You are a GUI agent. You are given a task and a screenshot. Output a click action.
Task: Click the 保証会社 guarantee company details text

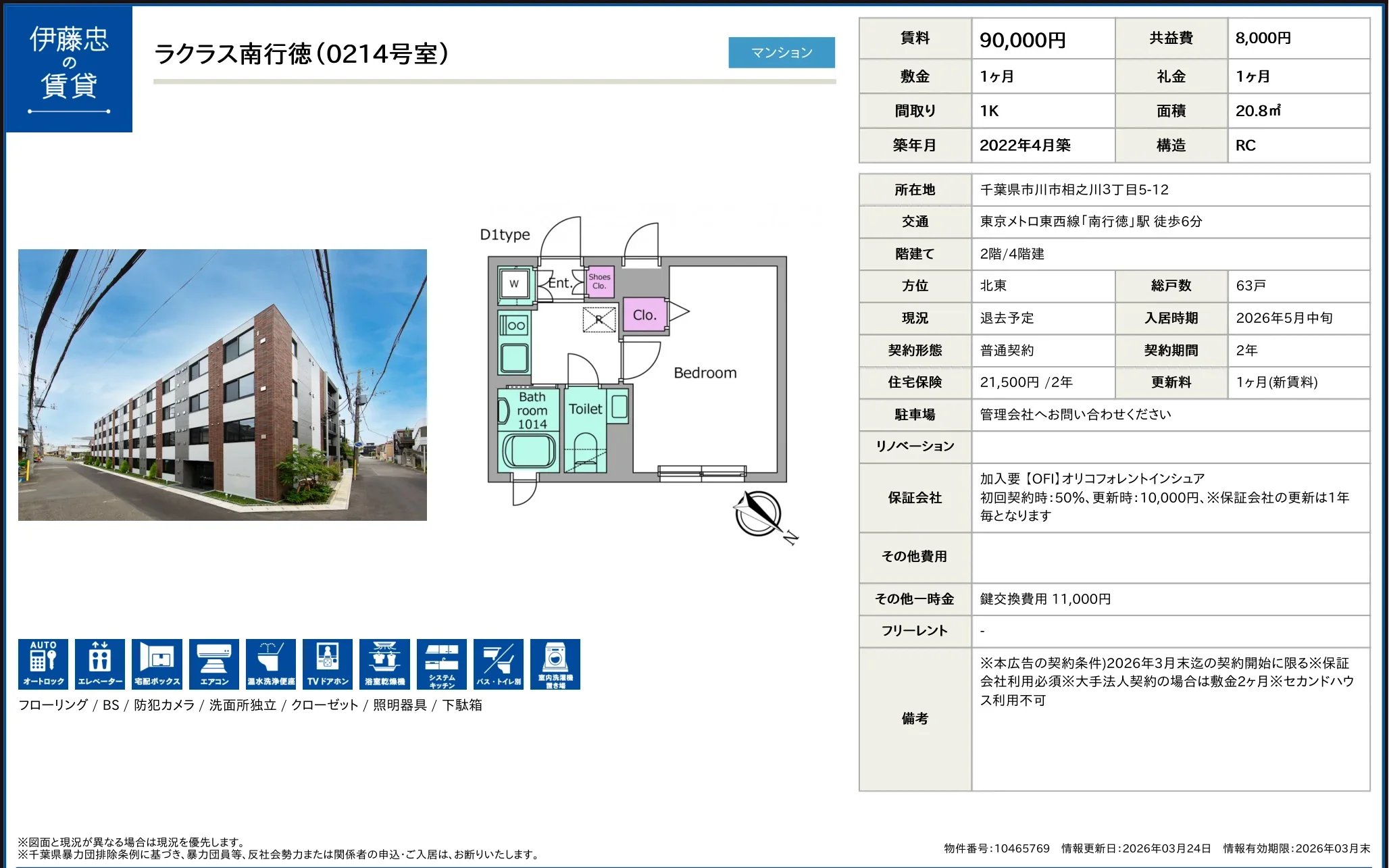point(1163,497)
